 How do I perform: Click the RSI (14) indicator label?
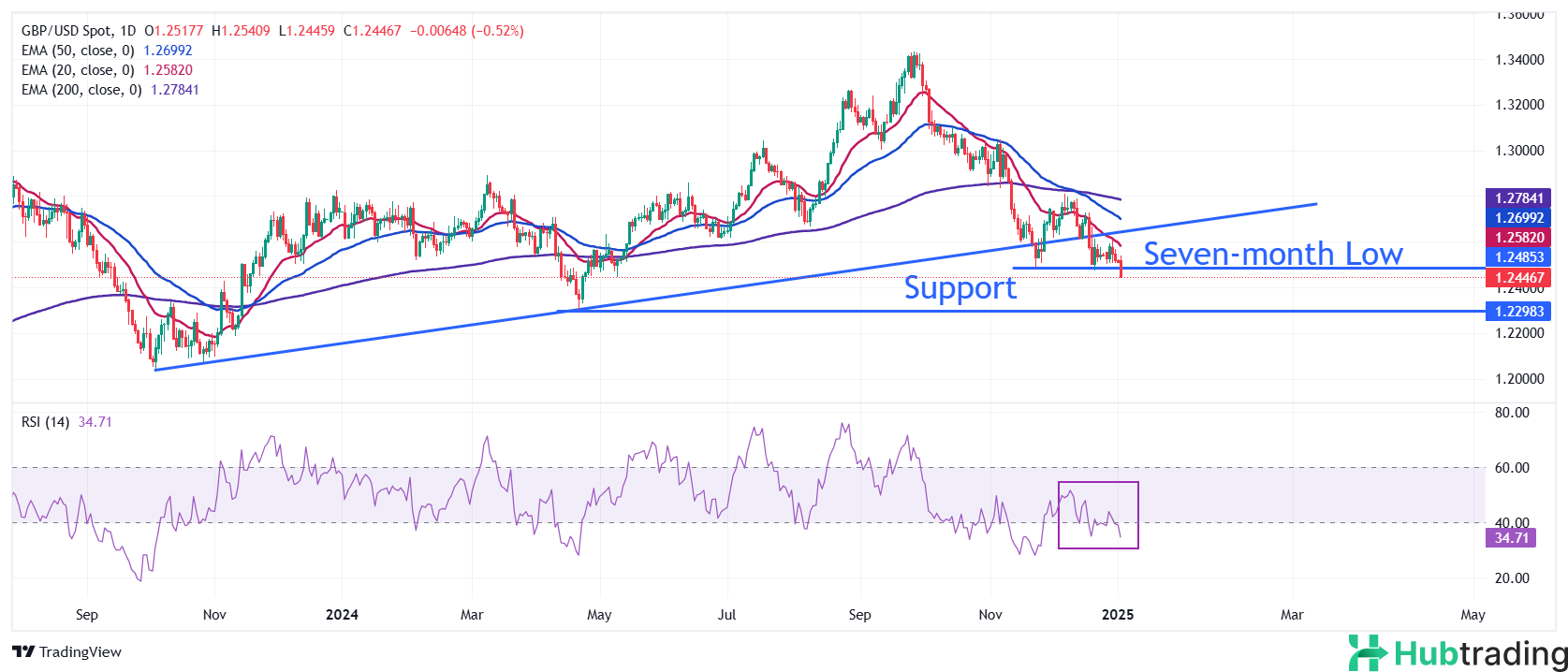[x=45, y=422]
